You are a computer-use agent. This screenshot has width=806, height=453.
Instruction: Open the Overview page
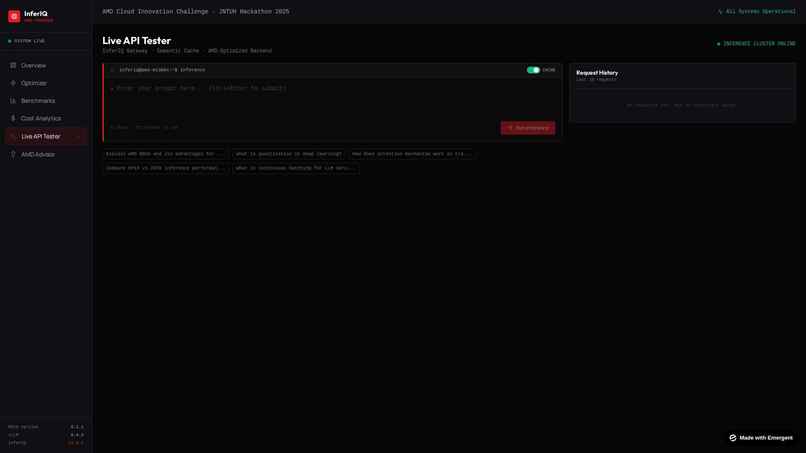(45, 65)
